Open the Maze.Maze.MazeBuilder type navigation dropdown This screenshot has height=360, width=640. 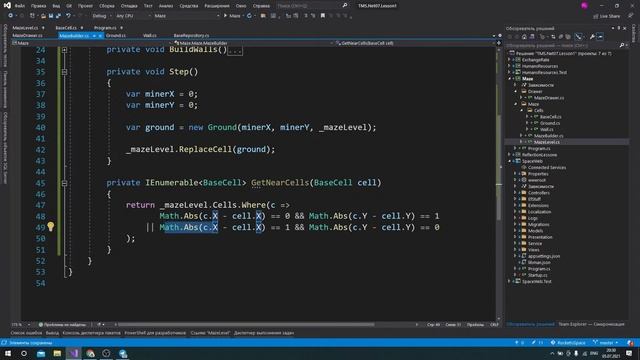[x=253, y=43]
